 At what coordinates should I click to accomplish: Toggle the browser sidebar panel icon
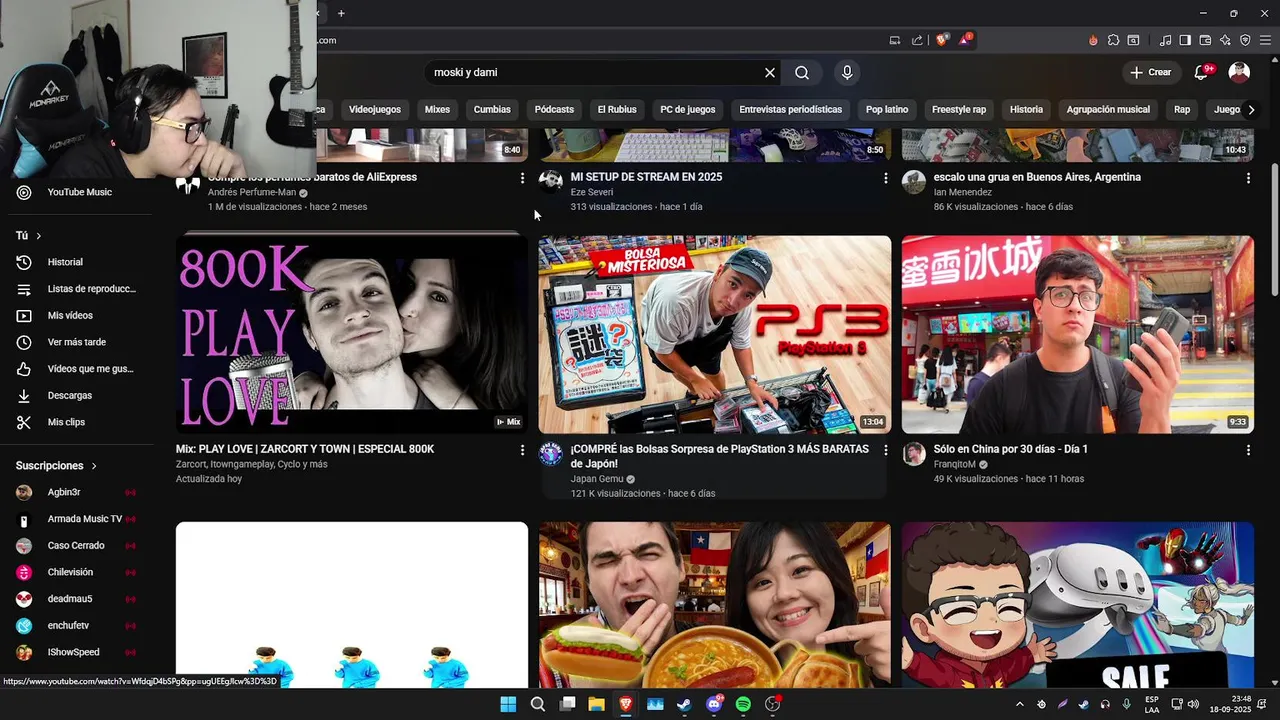coord(1185,40)
